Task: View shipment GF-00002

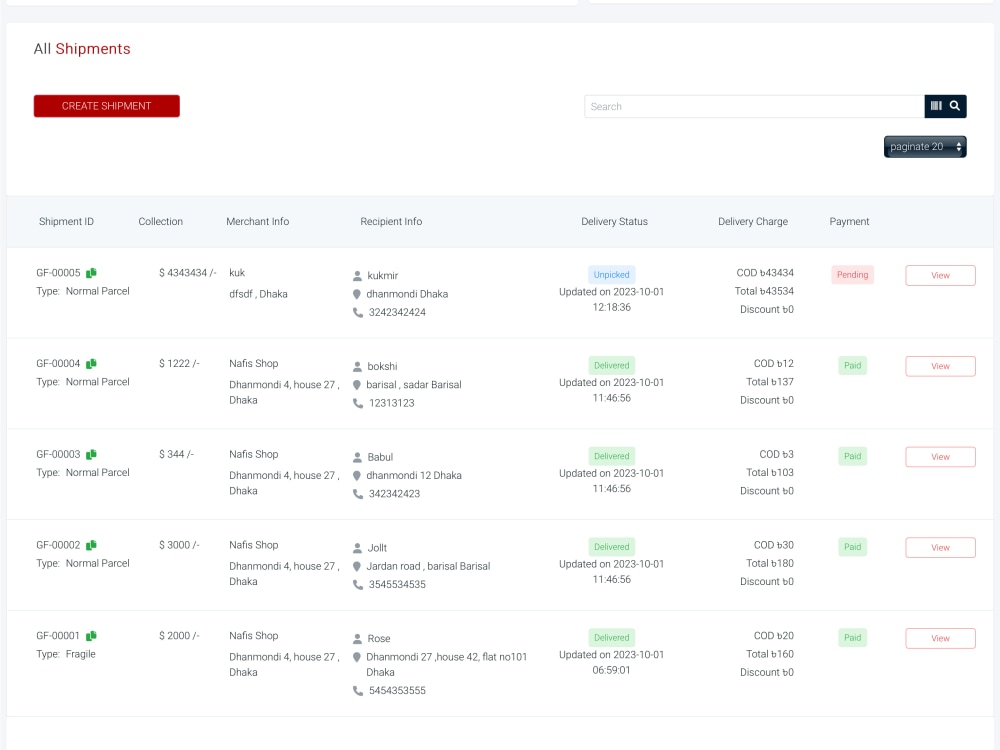Action: pos(940,547)
